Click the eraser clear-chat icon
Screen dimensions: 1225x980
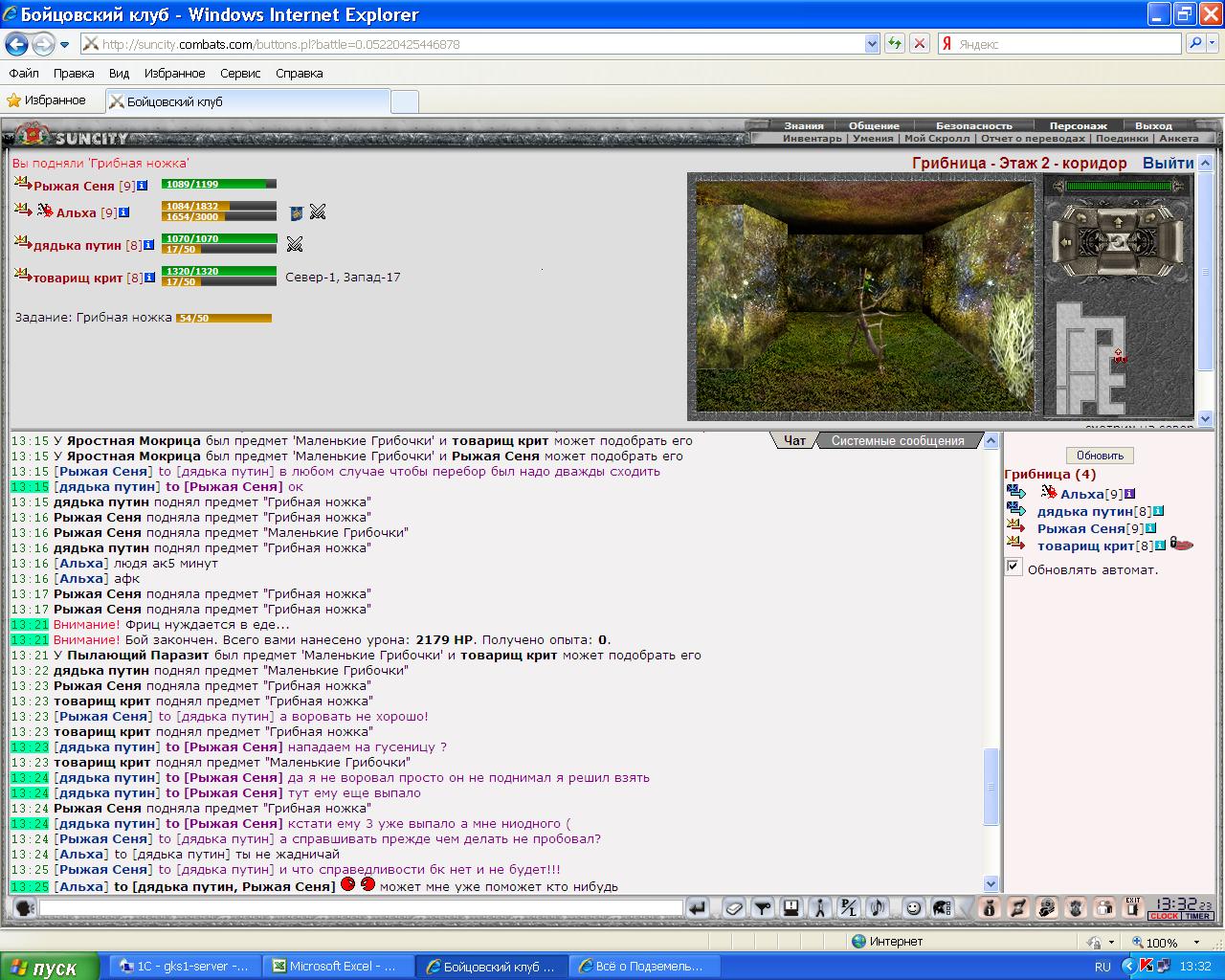pos(734,908)
